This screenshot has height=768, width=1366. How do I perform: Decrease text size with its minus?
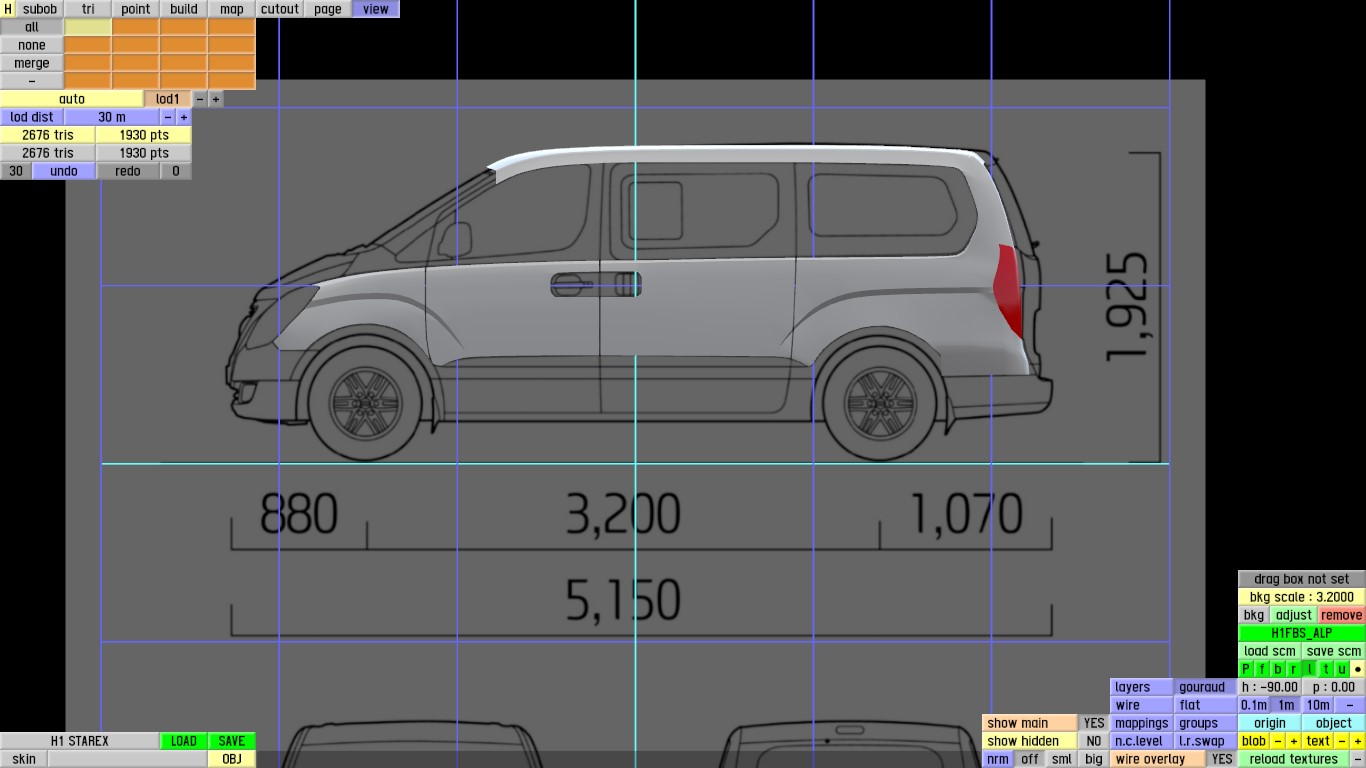pyautogui.click(x=1342, y=741)
